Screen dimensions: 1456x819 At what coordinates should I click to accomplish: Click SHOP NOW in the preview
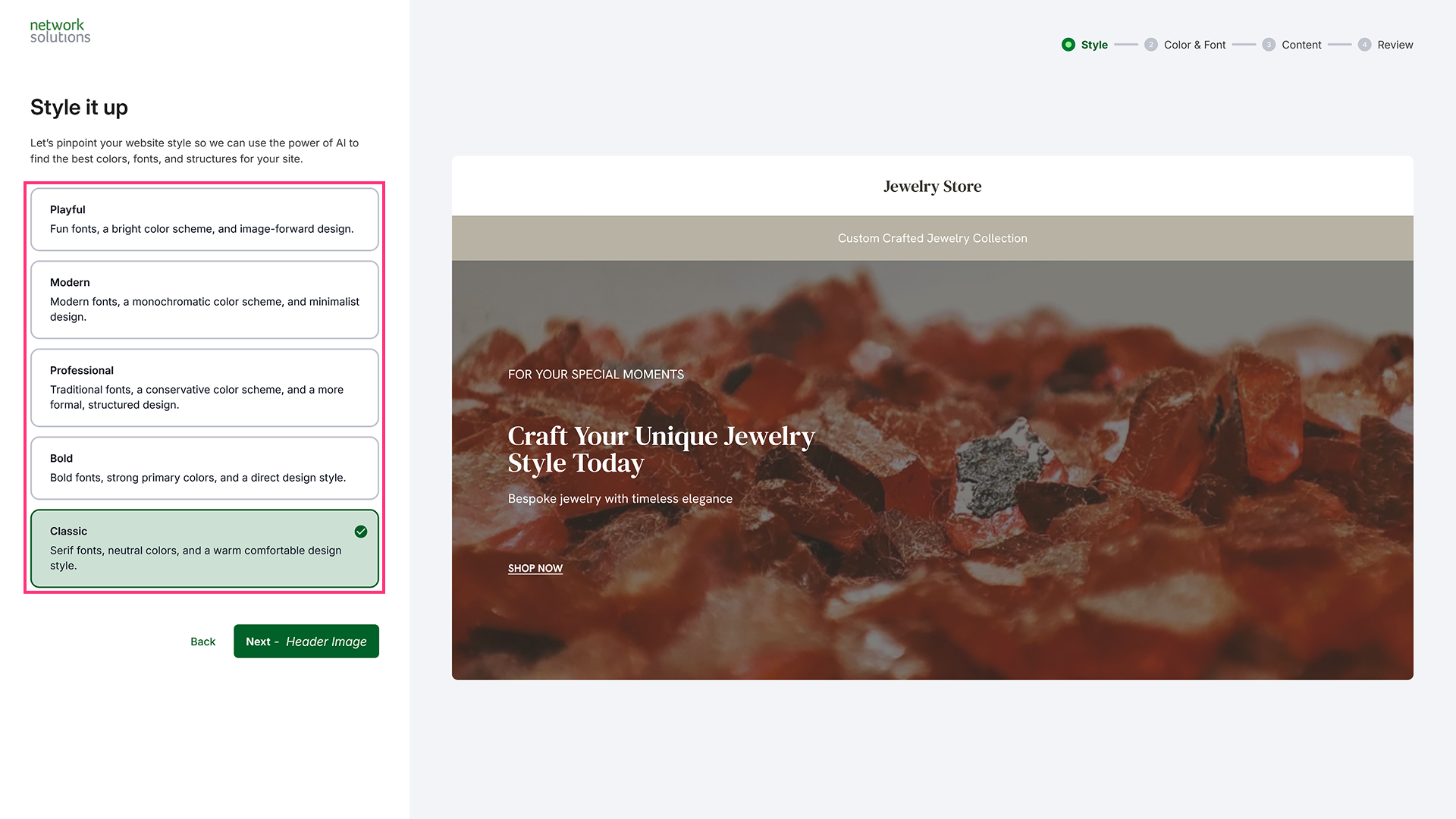tap(535, 569)
